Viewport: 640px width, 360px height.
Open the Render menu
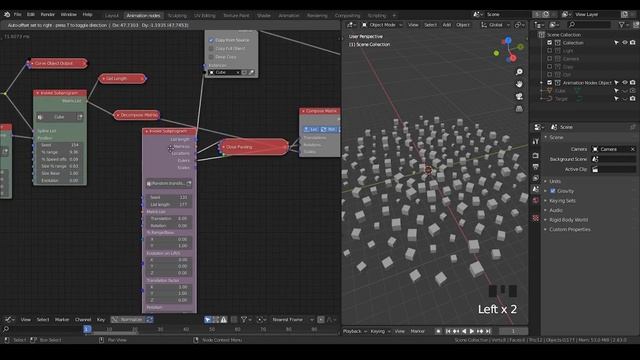pyautogui.click(x=48, y=15)
